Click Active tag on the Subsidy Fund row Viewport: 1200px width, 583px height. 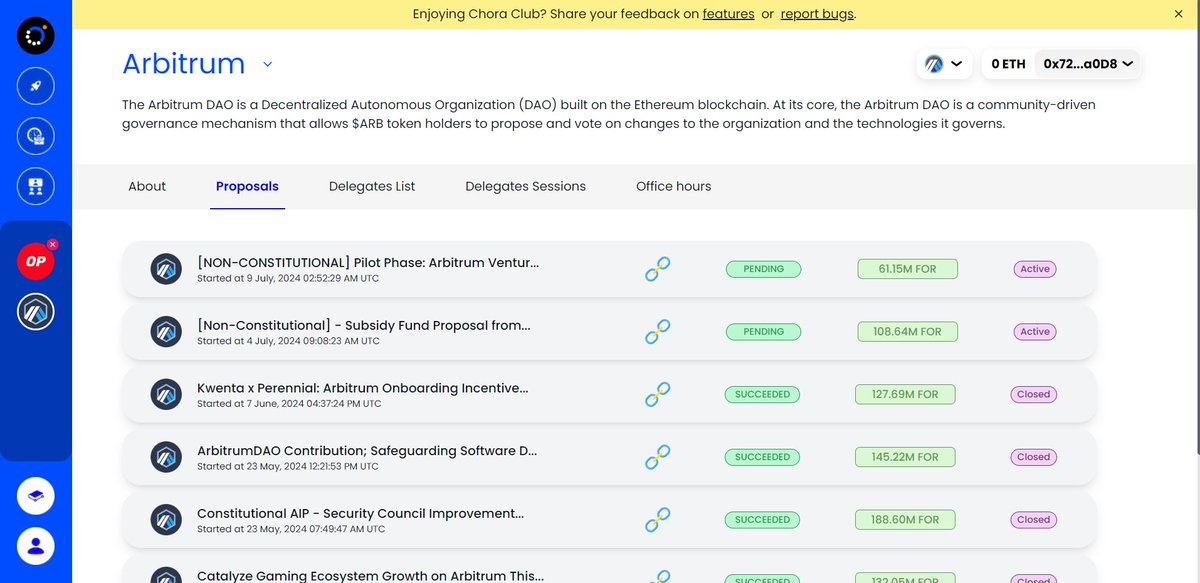point(1035,332)
